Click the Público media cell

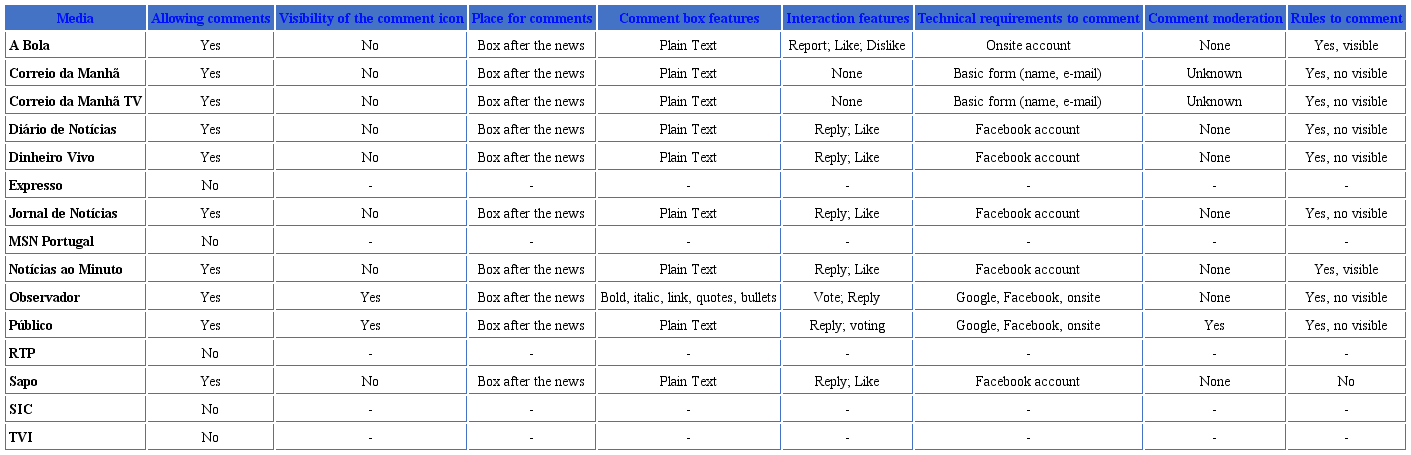(x=31, y=325)
